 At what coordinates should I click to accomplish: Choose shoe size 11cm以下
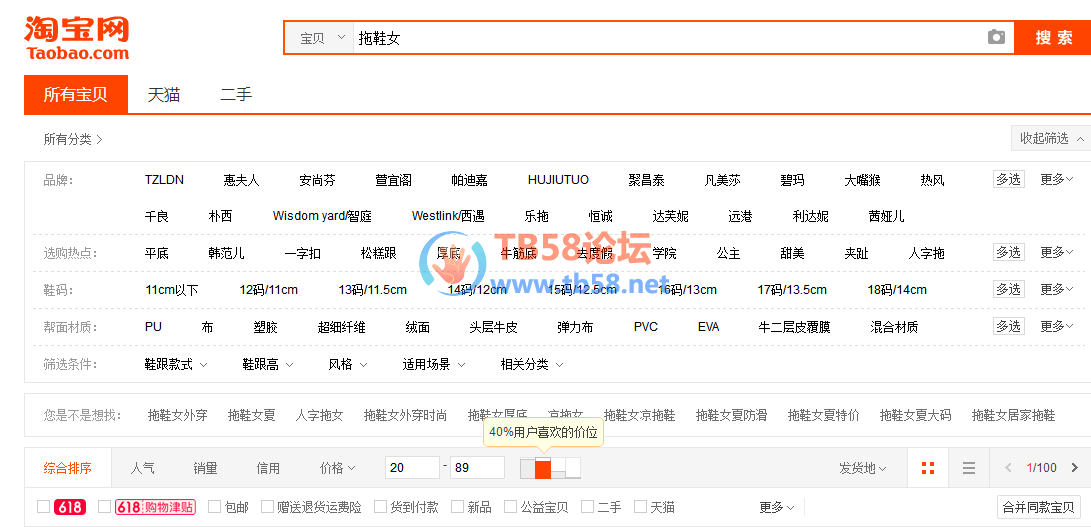(x=171, y=290)
